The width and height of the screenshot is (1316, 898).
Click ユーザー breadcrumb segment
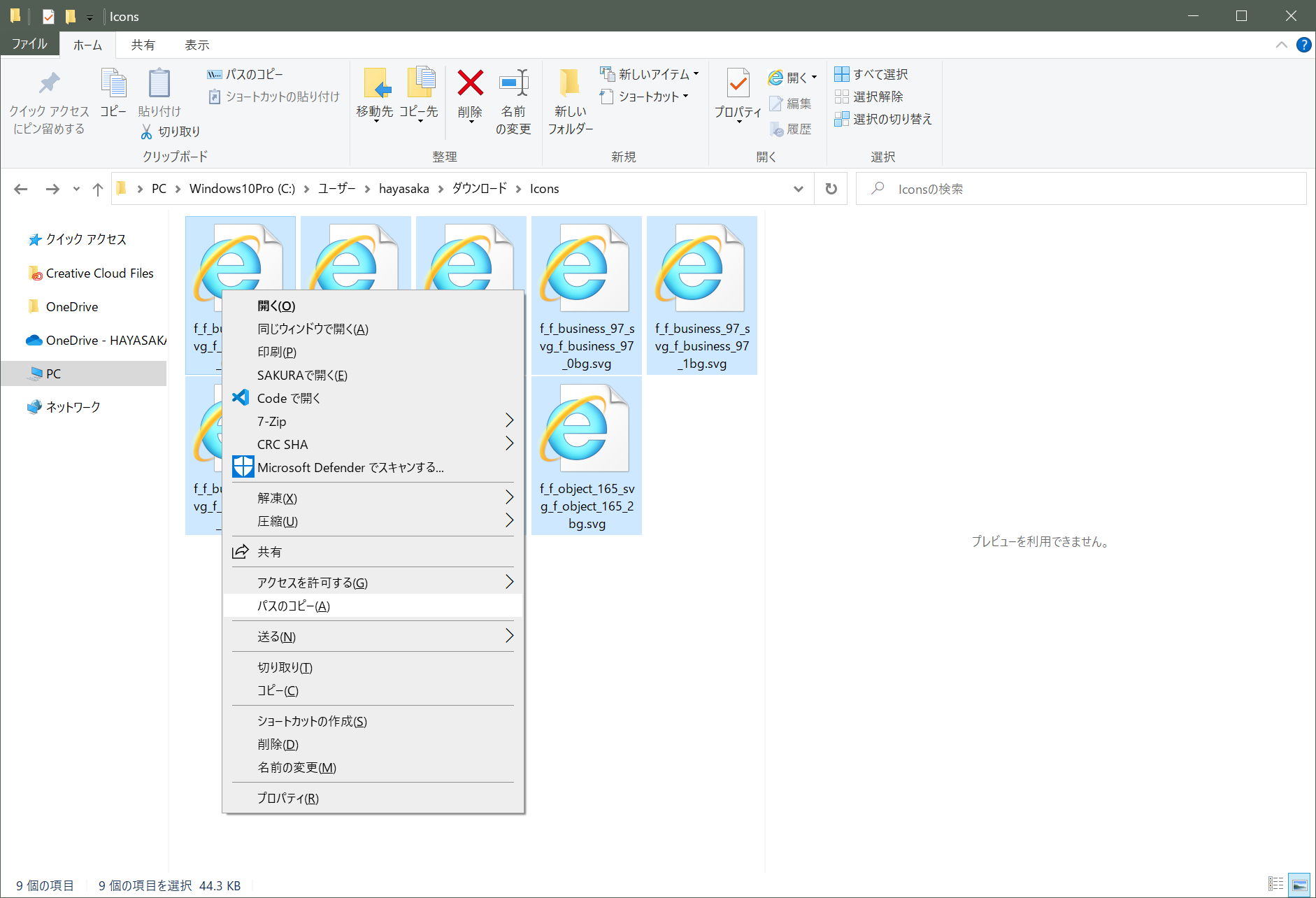pyautogui.click(x=337, y=189)
